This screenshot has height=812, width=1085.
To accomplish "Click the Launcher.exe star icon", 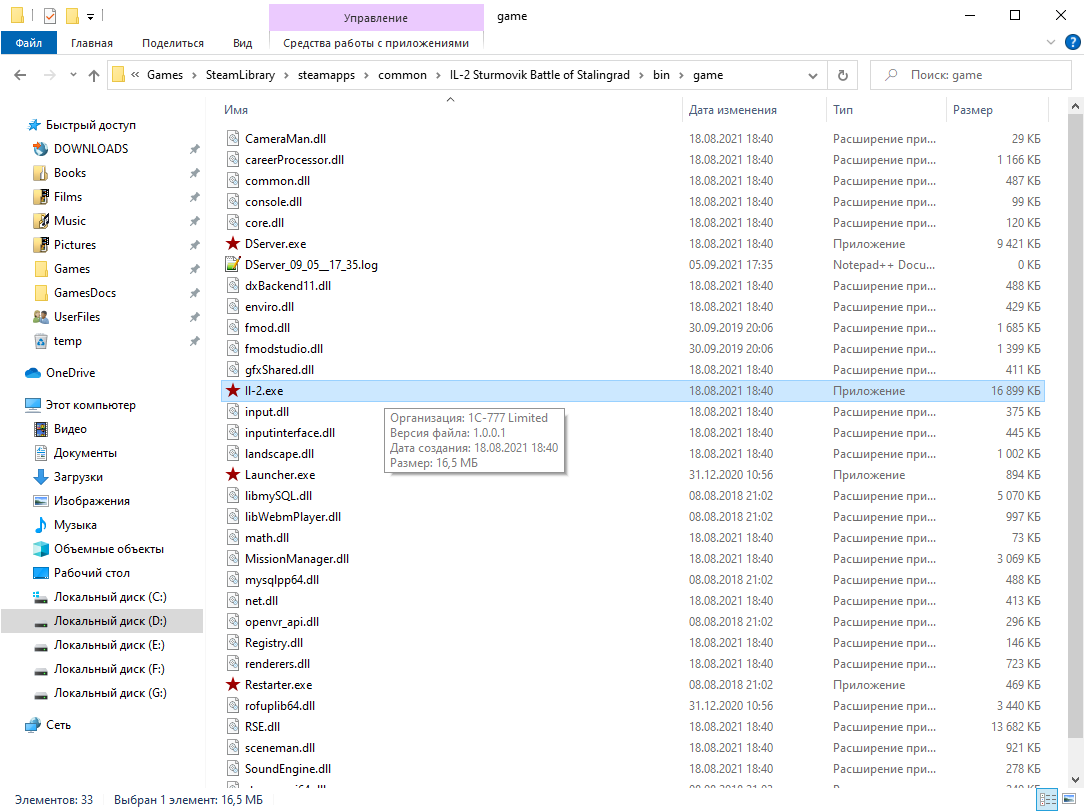I will 233,475.
